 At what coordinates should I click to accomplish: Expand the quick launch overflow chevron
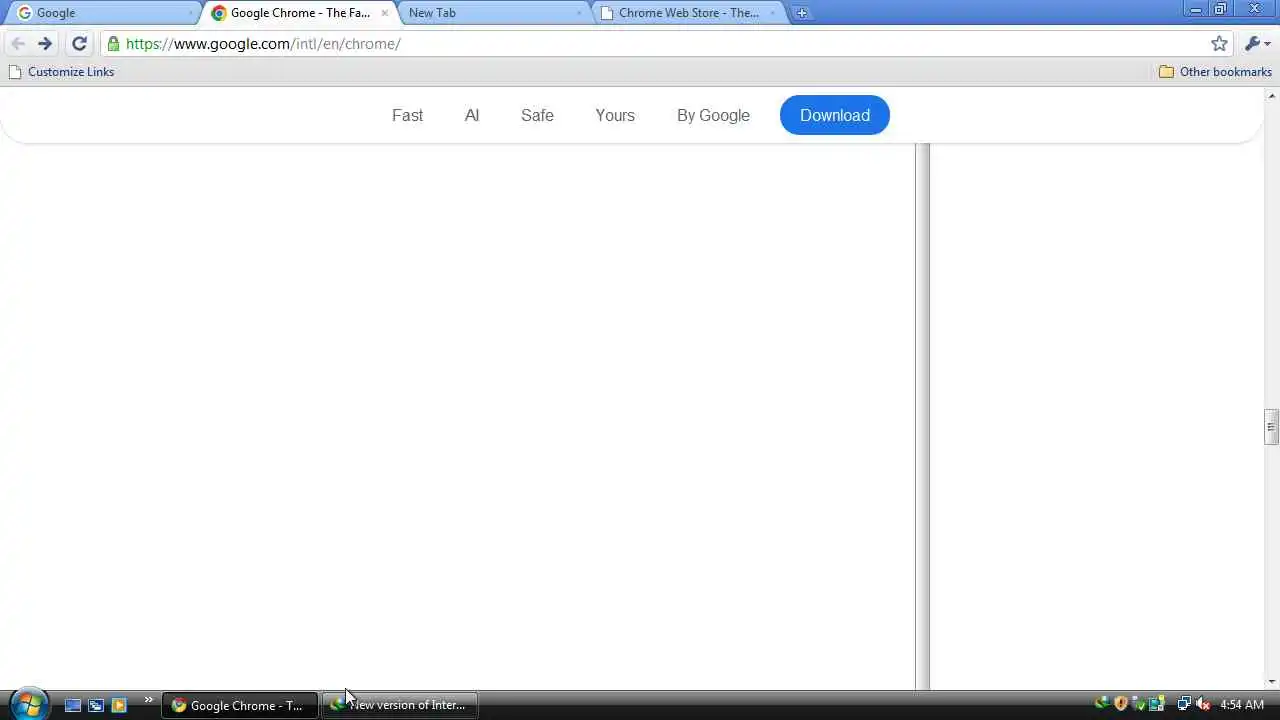[149, 700]
